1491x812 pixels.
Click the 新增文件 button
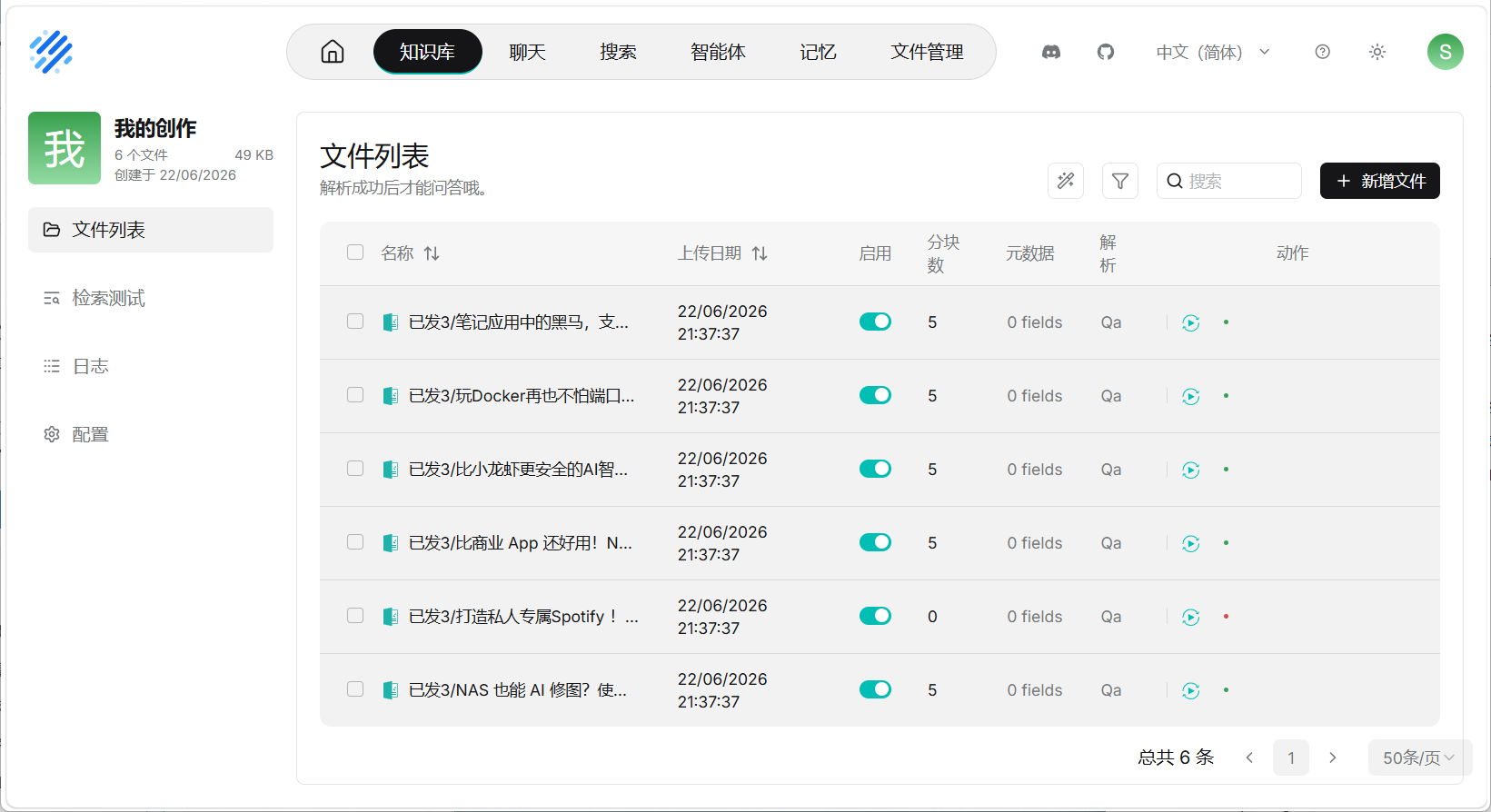coord(1380,181)
